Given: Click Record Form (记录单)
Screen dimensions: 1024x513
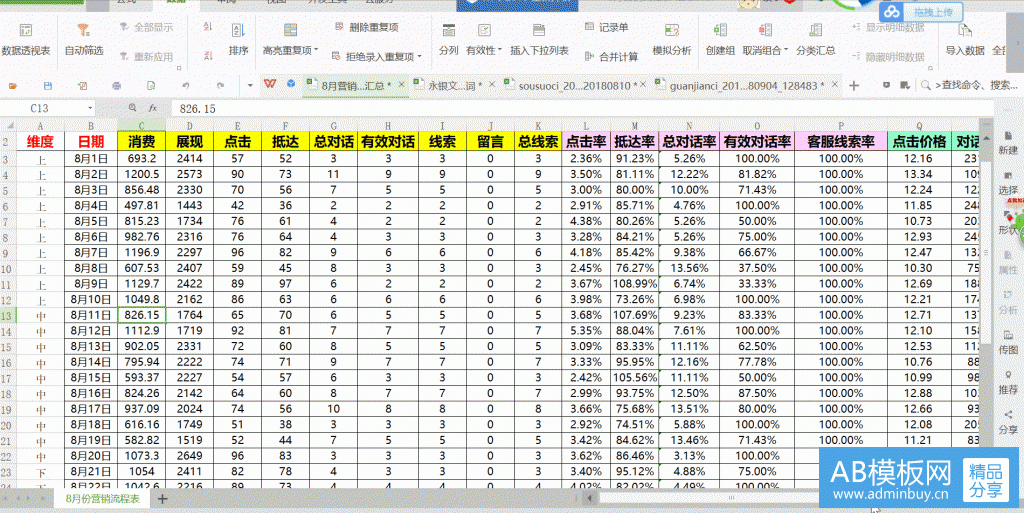Looking at the screenshot, I should 606,27.
